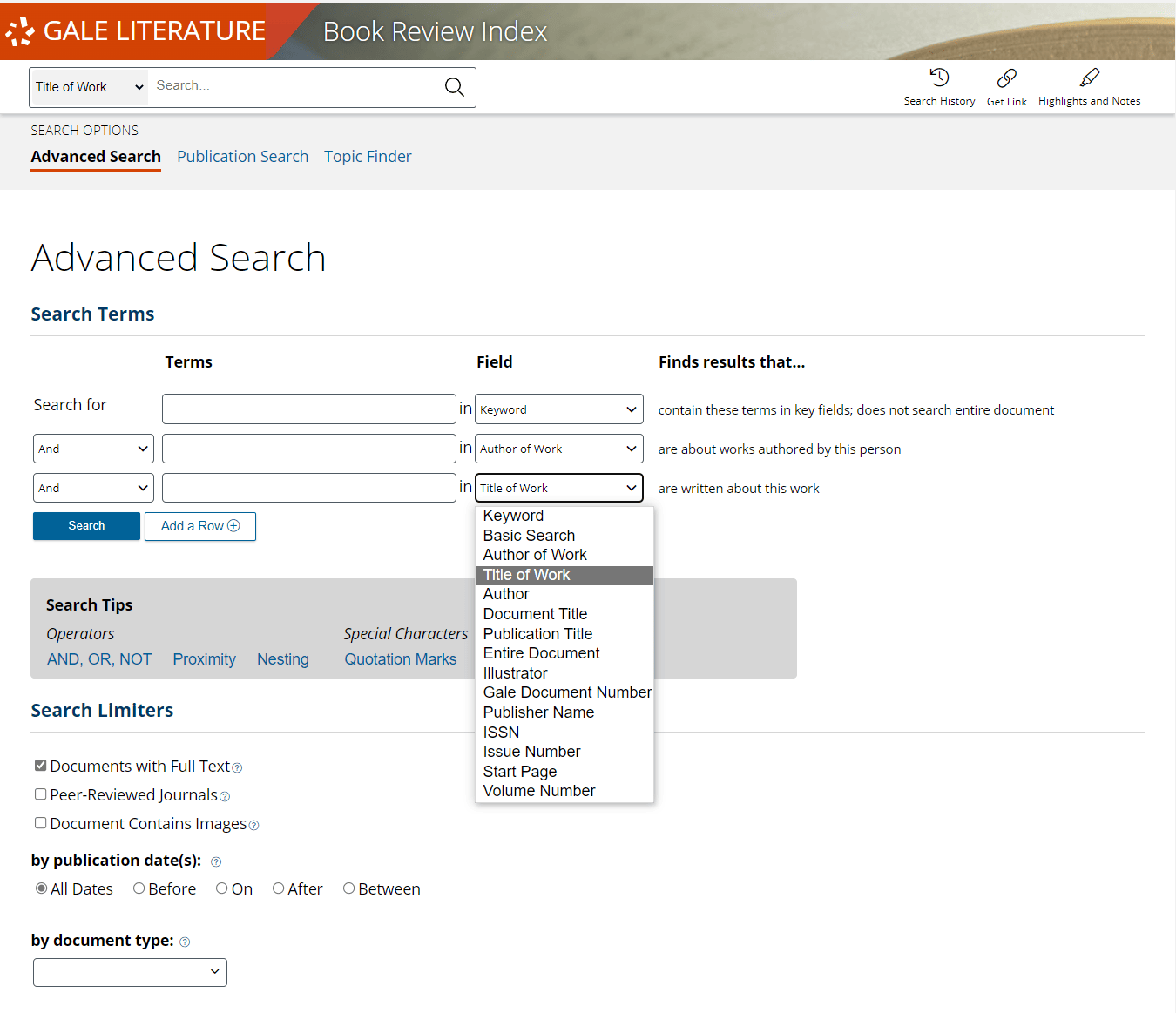Image resolution: width=1176 pixels, height=1013 pixels.
Task: Open the Title of Work search scope dropdown
Action: point(89,87)
